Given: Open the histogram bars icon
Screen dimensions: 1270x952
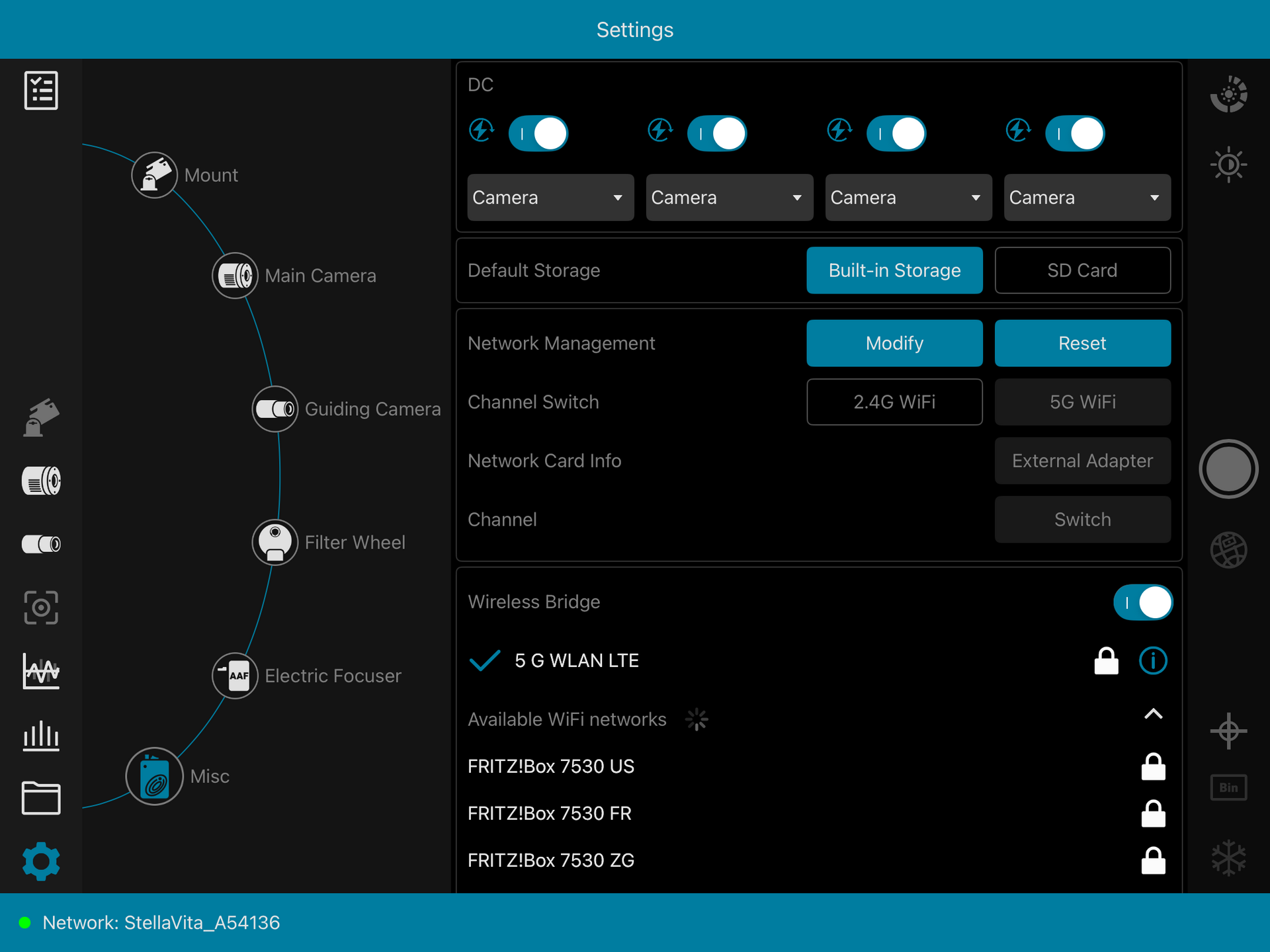Looking at the screenshot, I should (41, 735).
